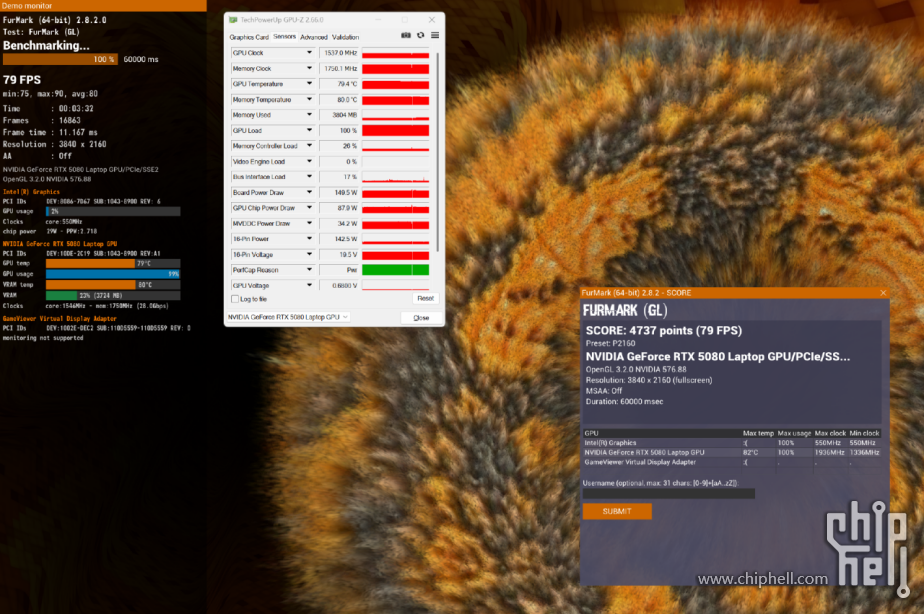Click the Preset: P2160 line
This screenshot has height=614, width=924.
click(610, 344)
